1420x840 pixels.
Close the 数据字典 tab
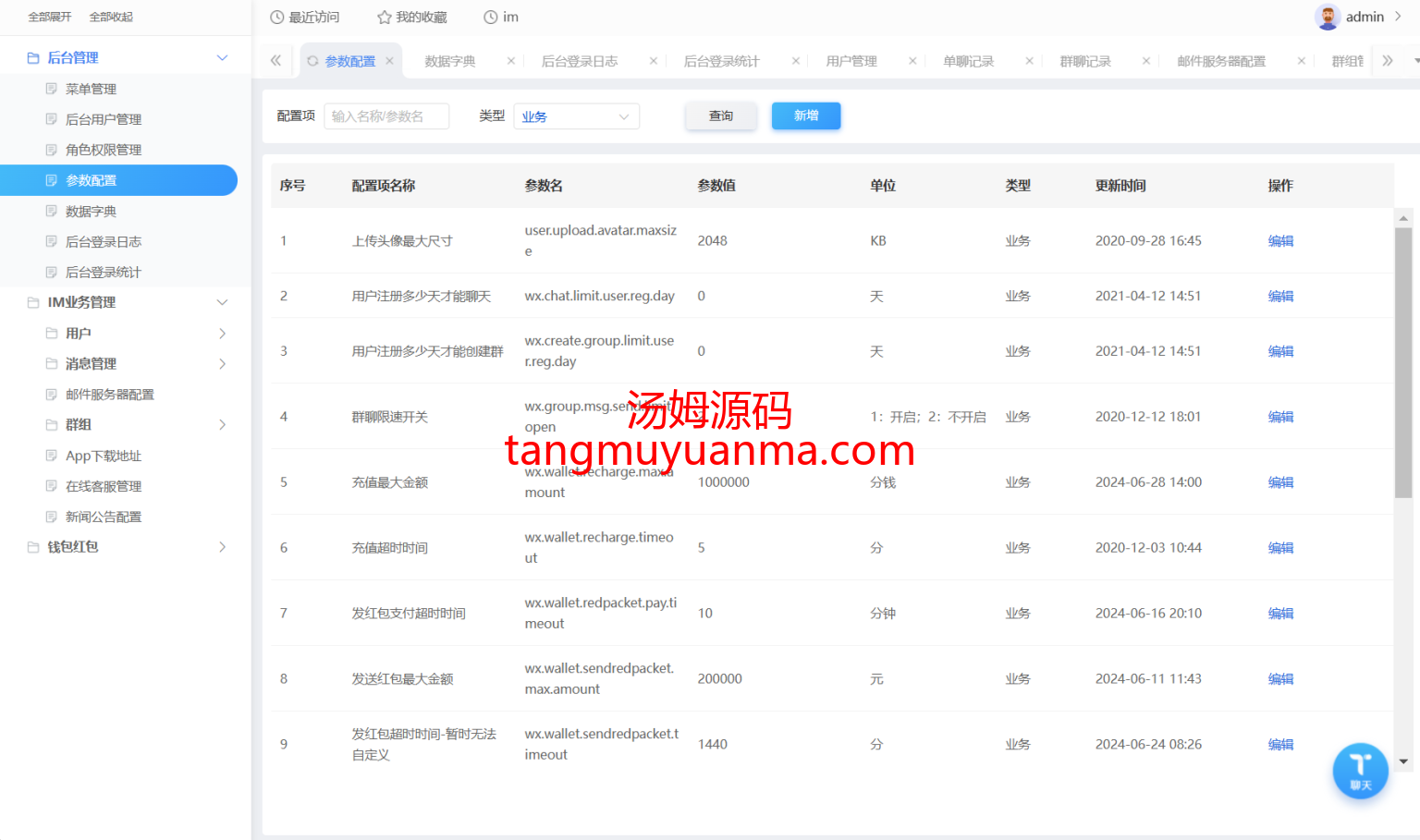511,61
